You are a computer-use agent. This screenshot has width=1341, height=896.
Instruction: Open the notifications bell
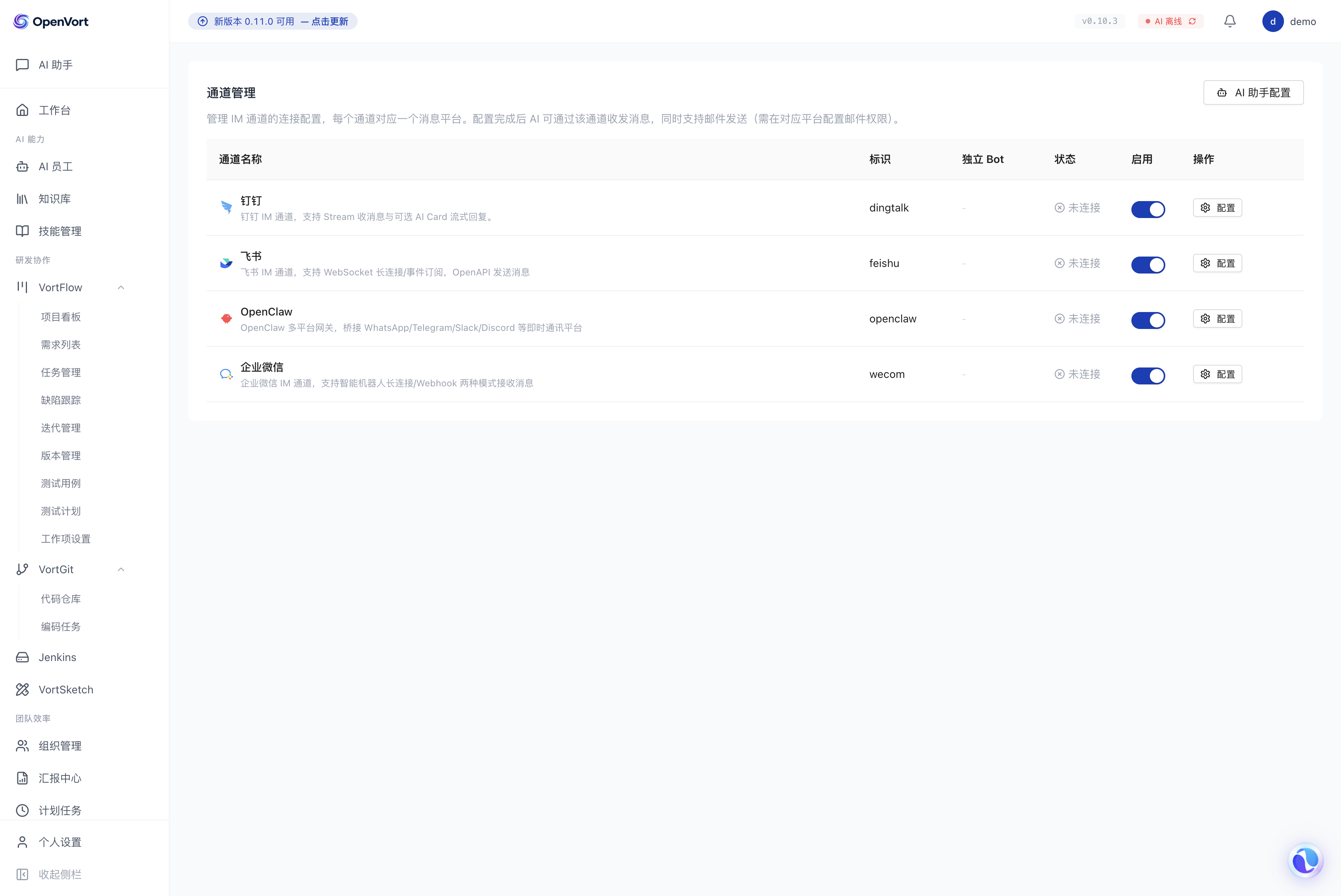pos(1230,21)
